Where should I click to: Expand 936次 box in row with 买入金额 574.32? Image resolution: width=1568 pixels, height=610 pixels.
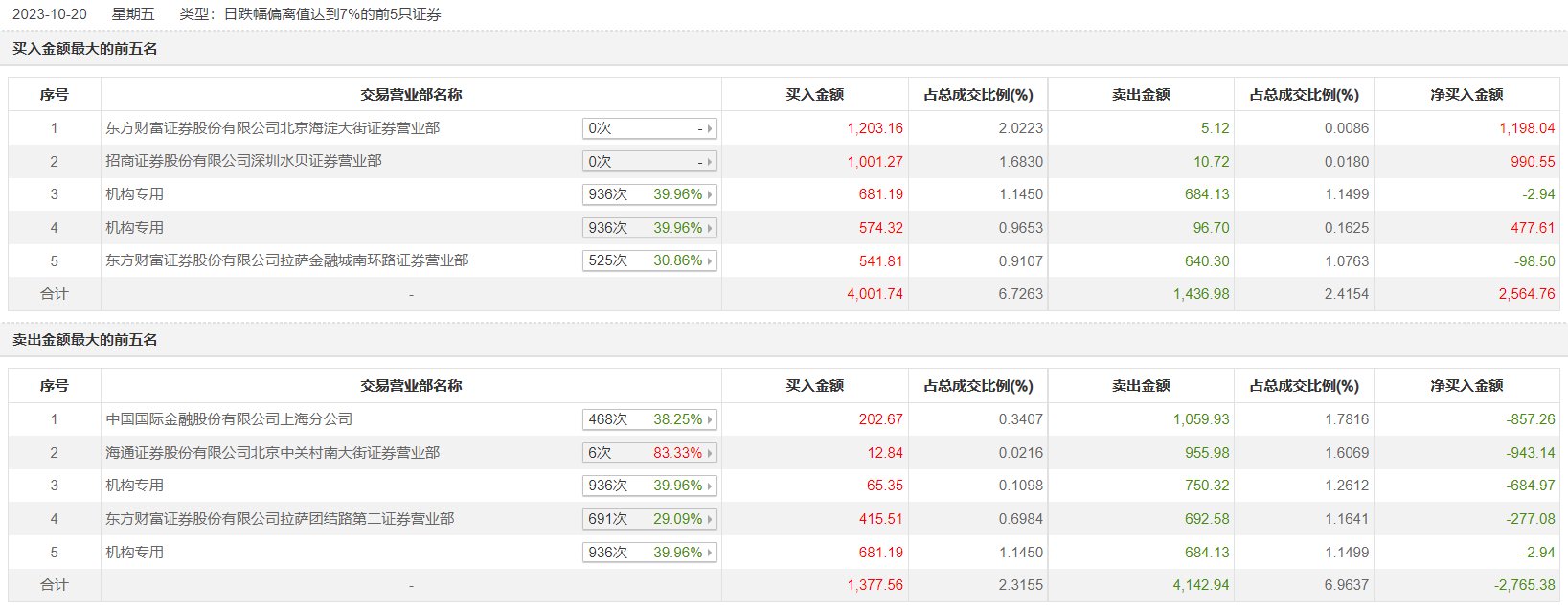pos(649,228)
